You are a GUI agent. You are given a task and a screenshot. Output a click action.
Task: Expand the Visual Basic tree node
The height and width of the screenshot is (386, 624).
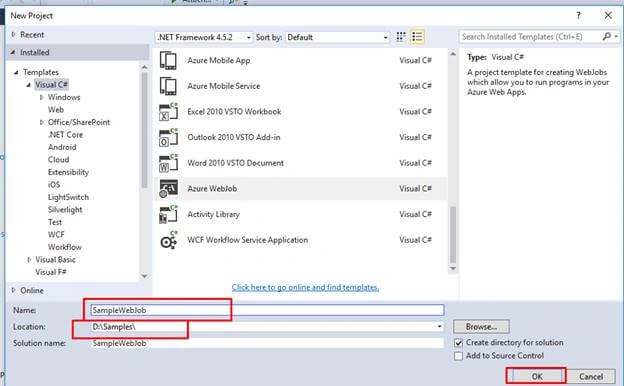click(29, 259)
